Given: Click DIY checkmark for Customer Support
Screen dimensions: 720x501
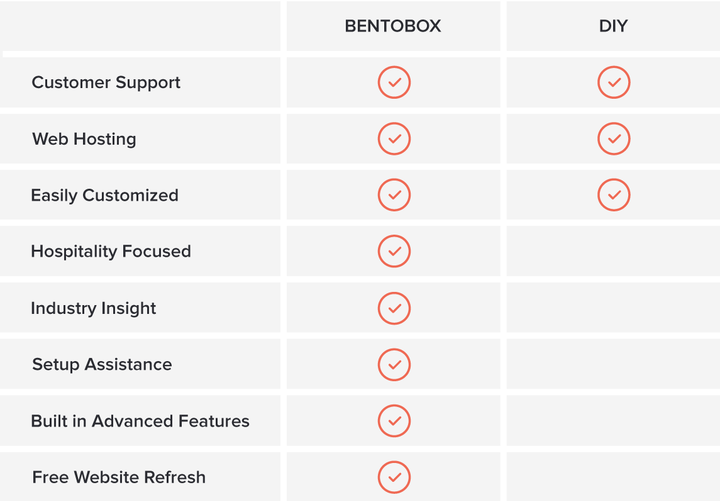Looking at the screenshot, I should coord(613,82).
